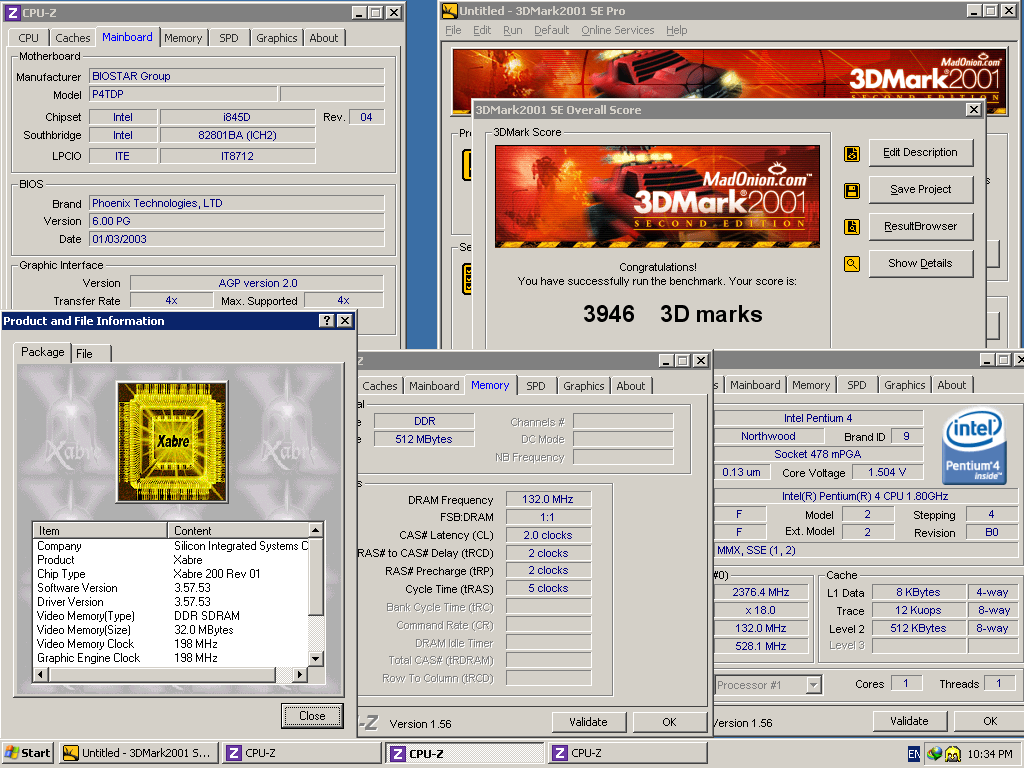Screen dimensions: 1024x768
Task: Open Graphics tab in the CPU-Z Memory window
Action: (x=583, y=386)
